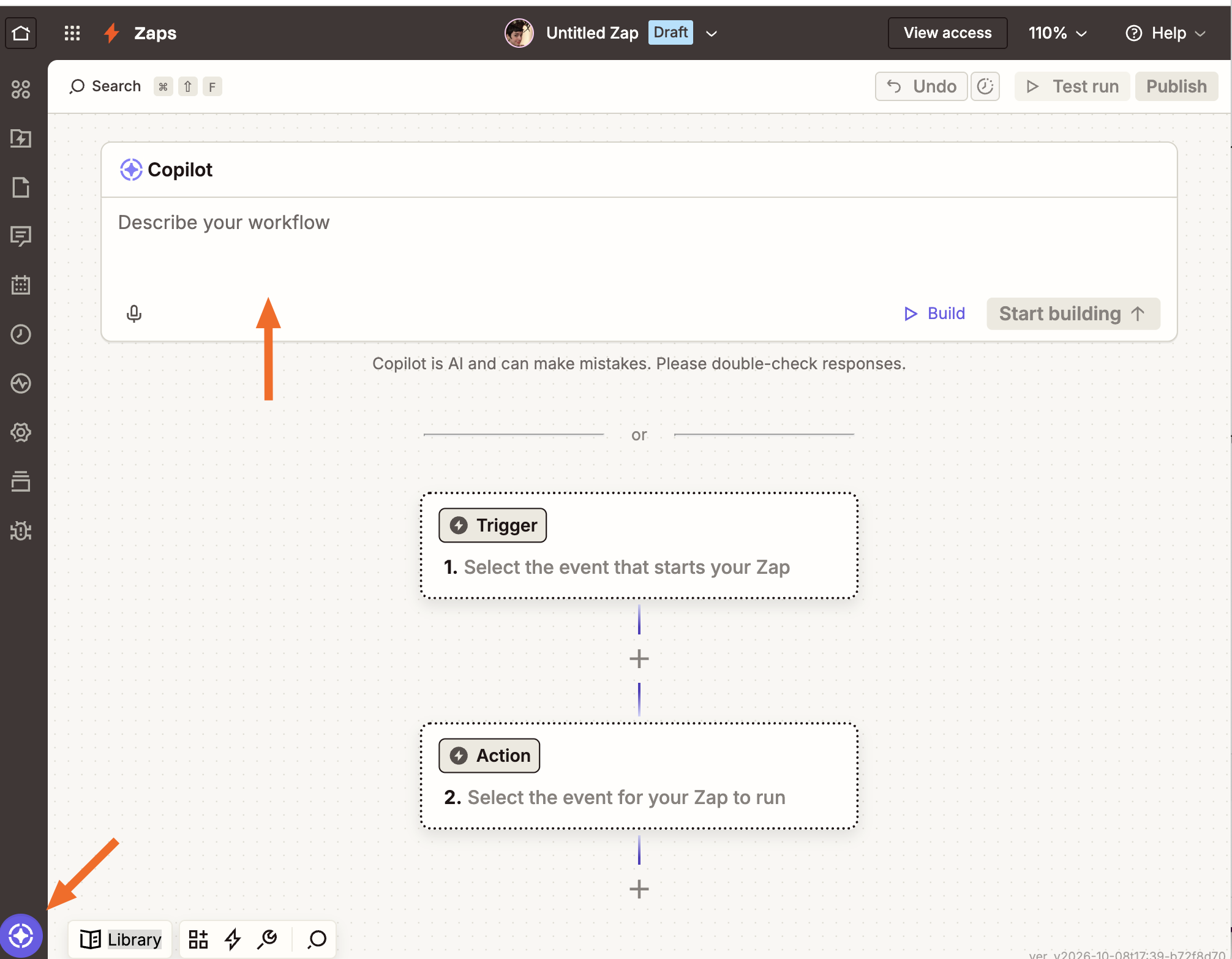This screenshot has width=1232, height=959.
Task: Open the dashboard apps sidebar icon
Action: click(x=21, y=89)
